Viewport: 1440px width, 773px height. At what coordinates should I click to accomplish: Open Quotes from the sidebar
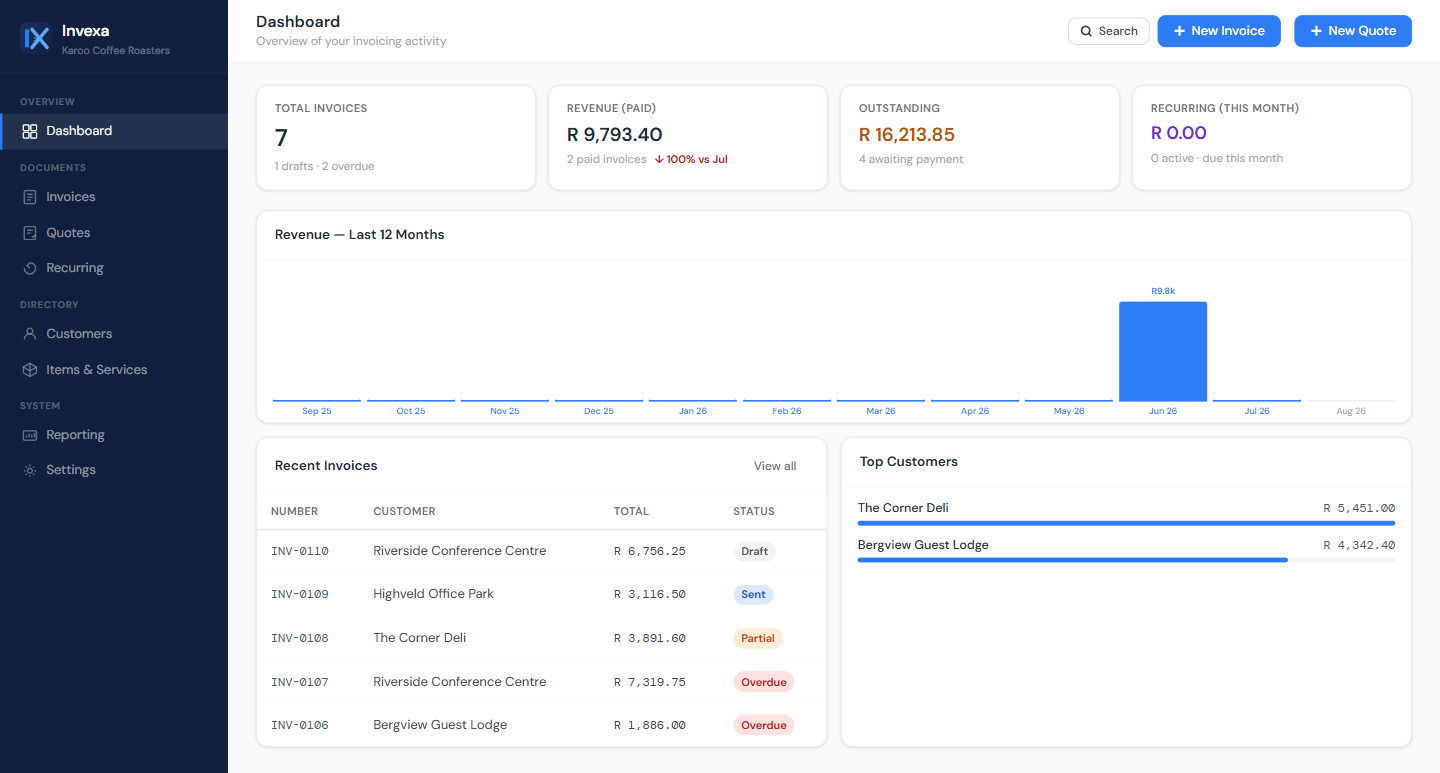point(114,233)
